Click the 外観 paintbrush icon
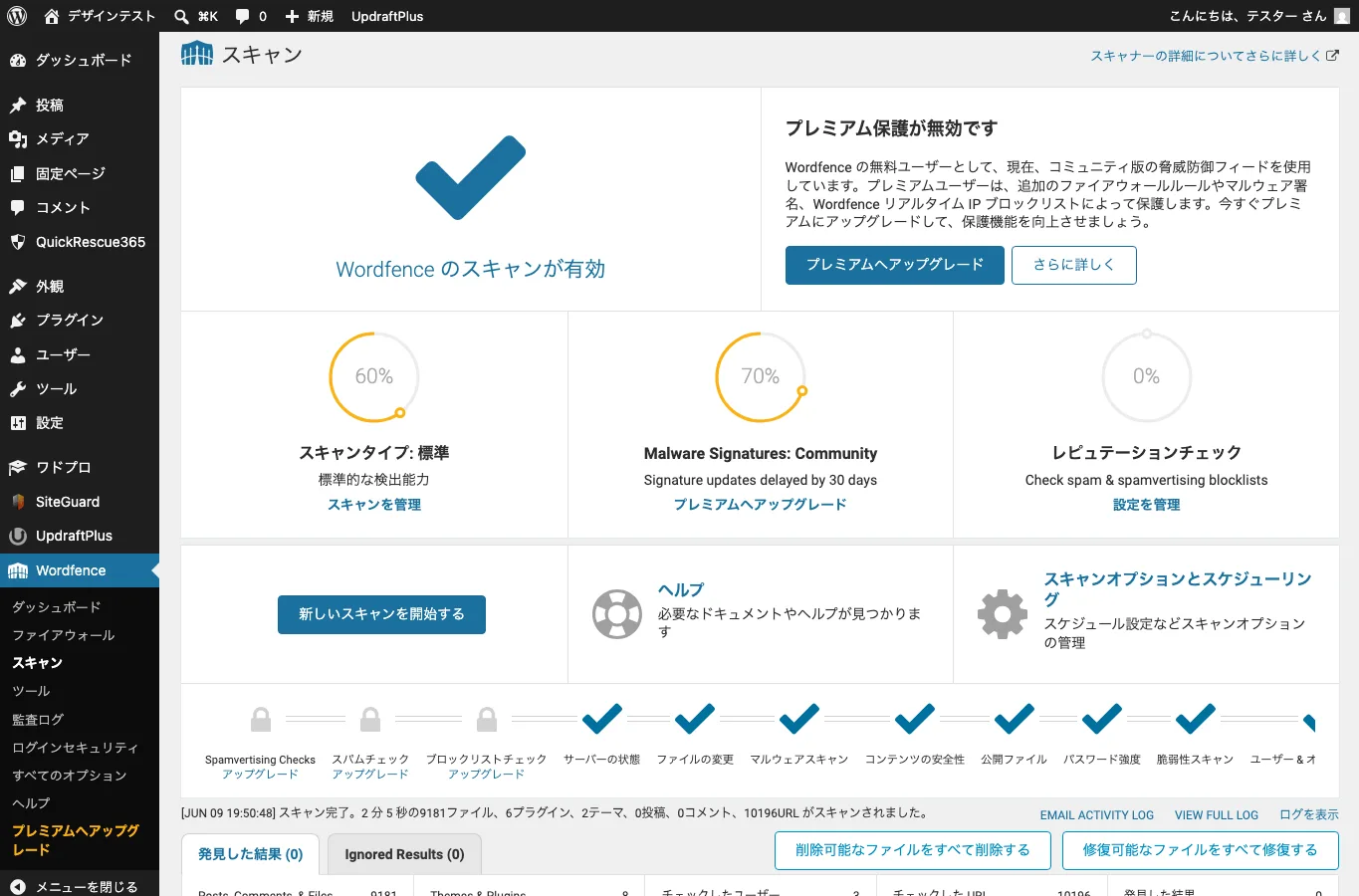Image resolution: width=1359 pixels, height=896 pixels. coord(18,286)
